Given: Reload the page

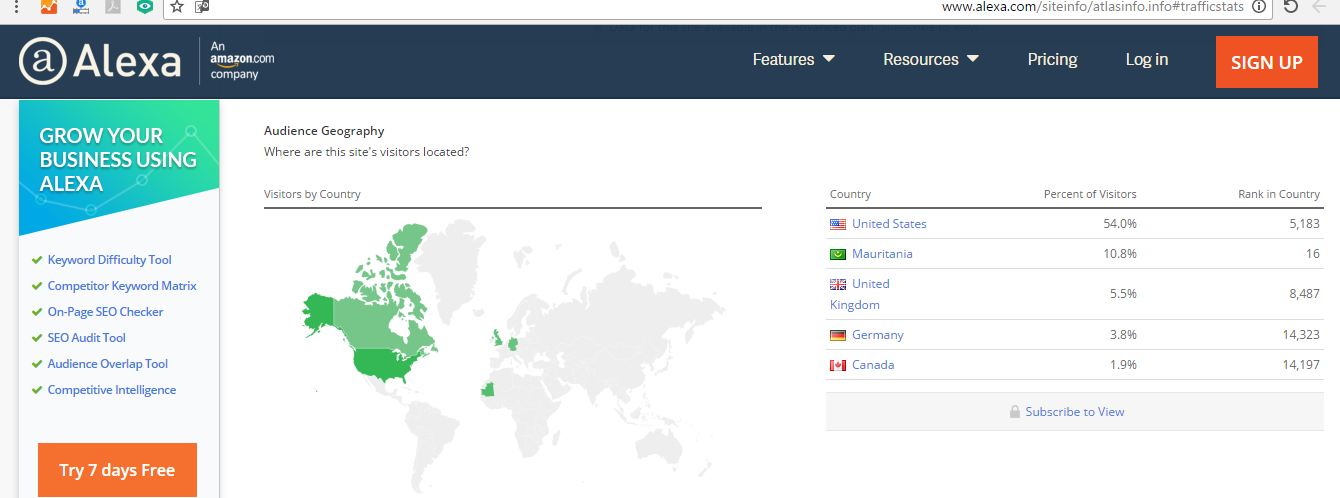Looking at the screenshot, I should click(x=1291, y=6).
